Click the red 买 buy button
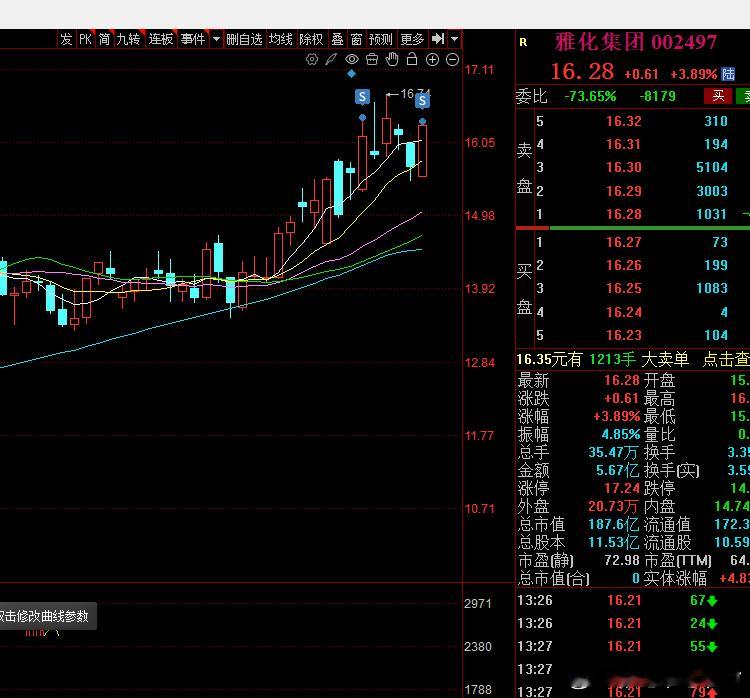The image size is (750, 698). pyautogui.click(x=717, y=96)
